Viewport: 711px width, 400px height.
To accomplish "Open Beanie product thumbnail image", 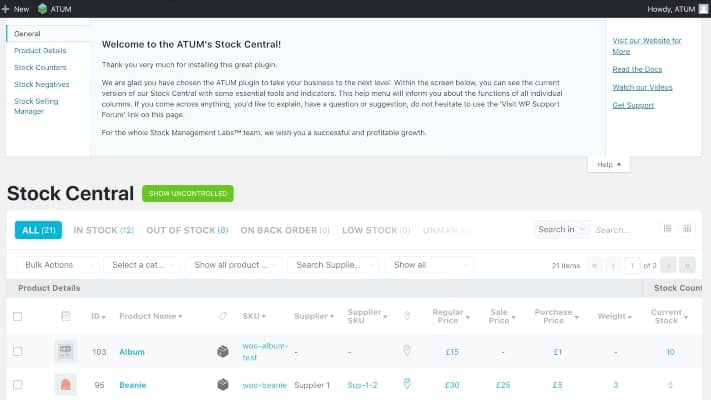I will tap(66, 385).
